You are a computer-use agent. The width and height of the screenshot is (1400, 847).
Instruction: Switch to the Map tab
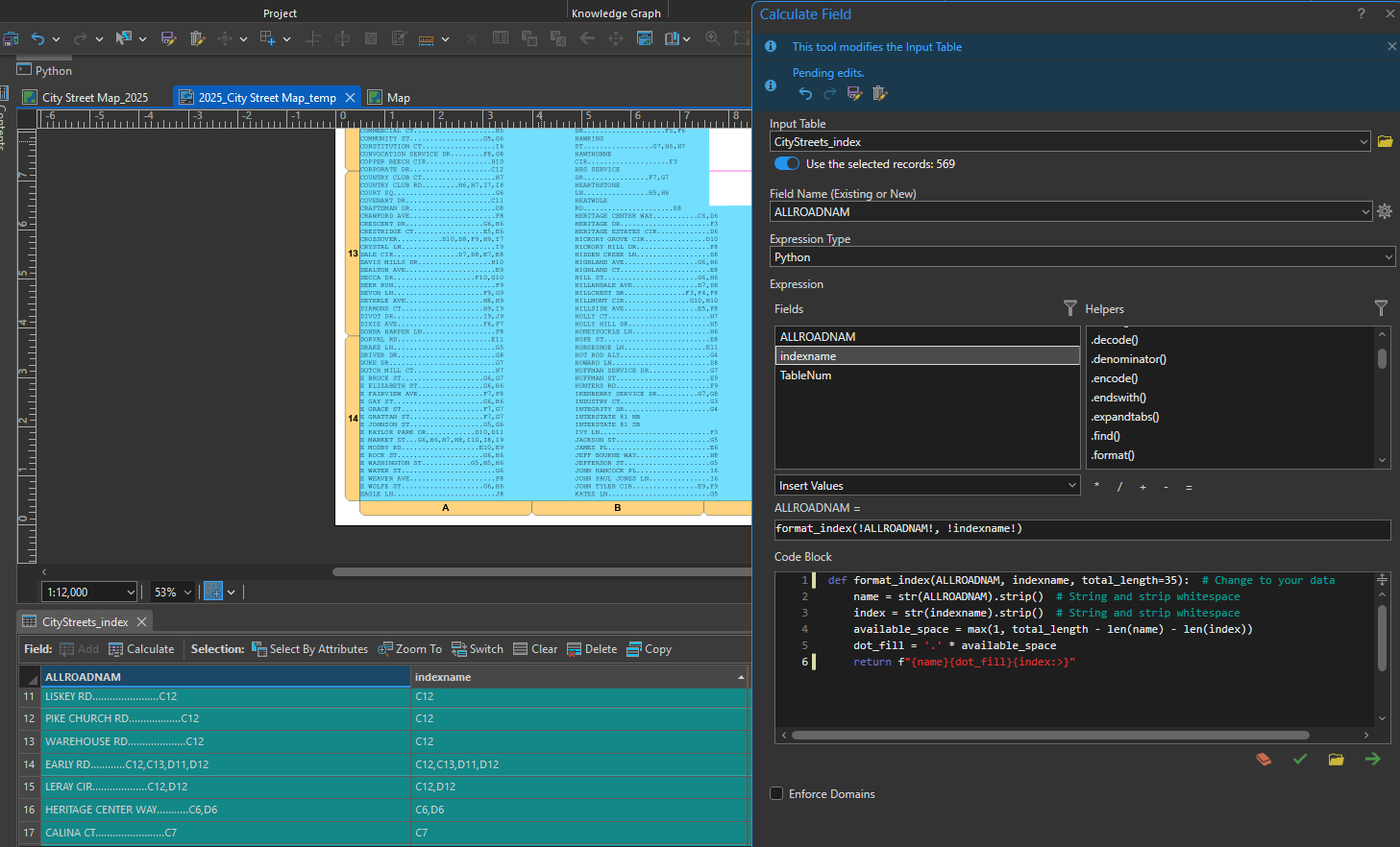click(397, 97)
